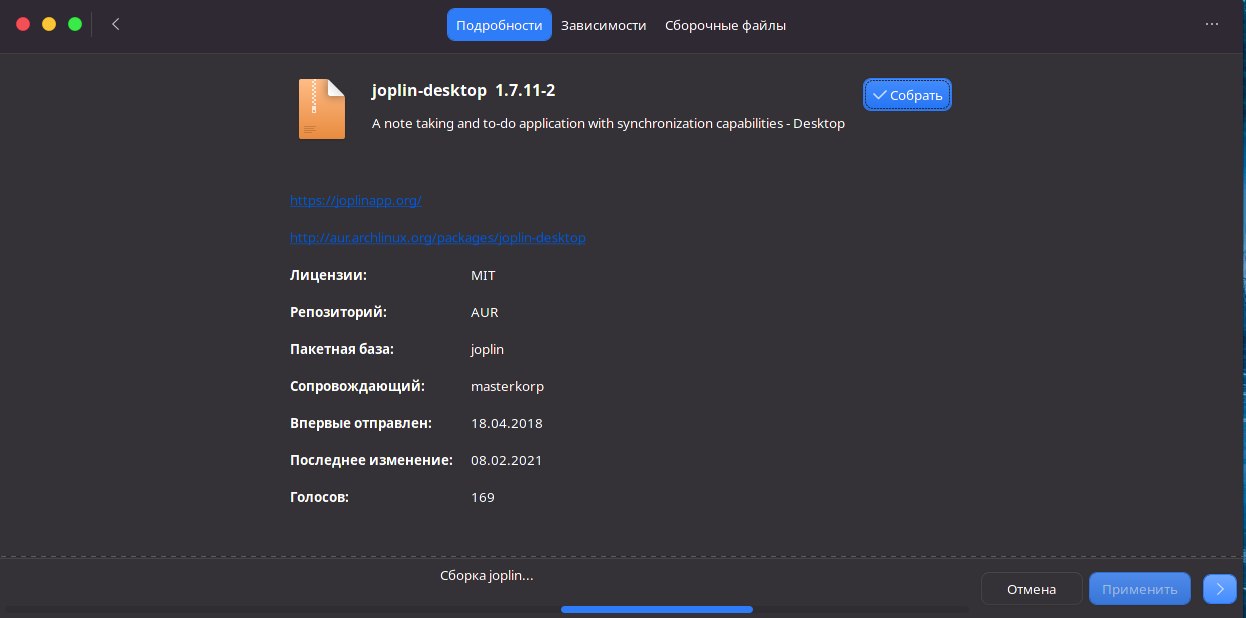Click the AUR repository value
Viewport: 1246px width, 618px height.
coord(484,312)
